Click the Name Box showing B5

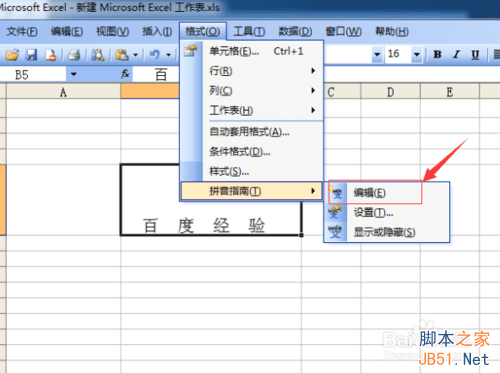33,74
